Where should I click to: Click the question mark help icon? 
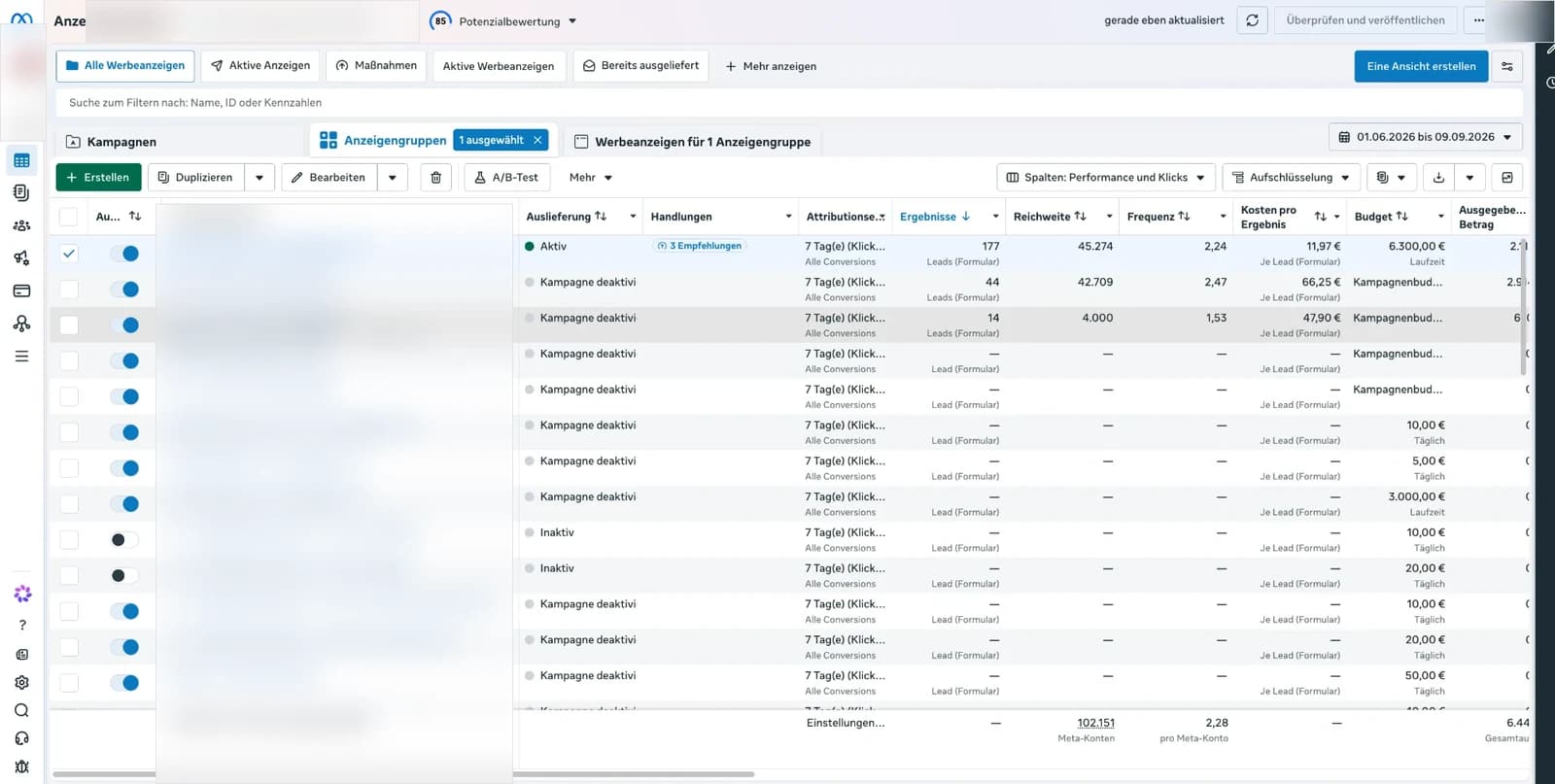coord(22,625)
